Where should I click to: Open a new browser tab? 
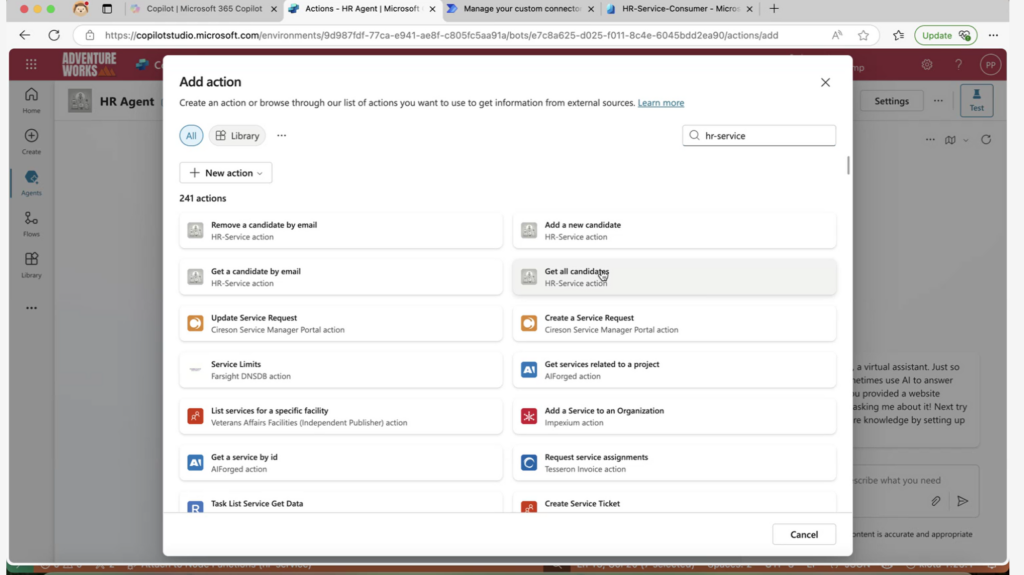[774, 8]
